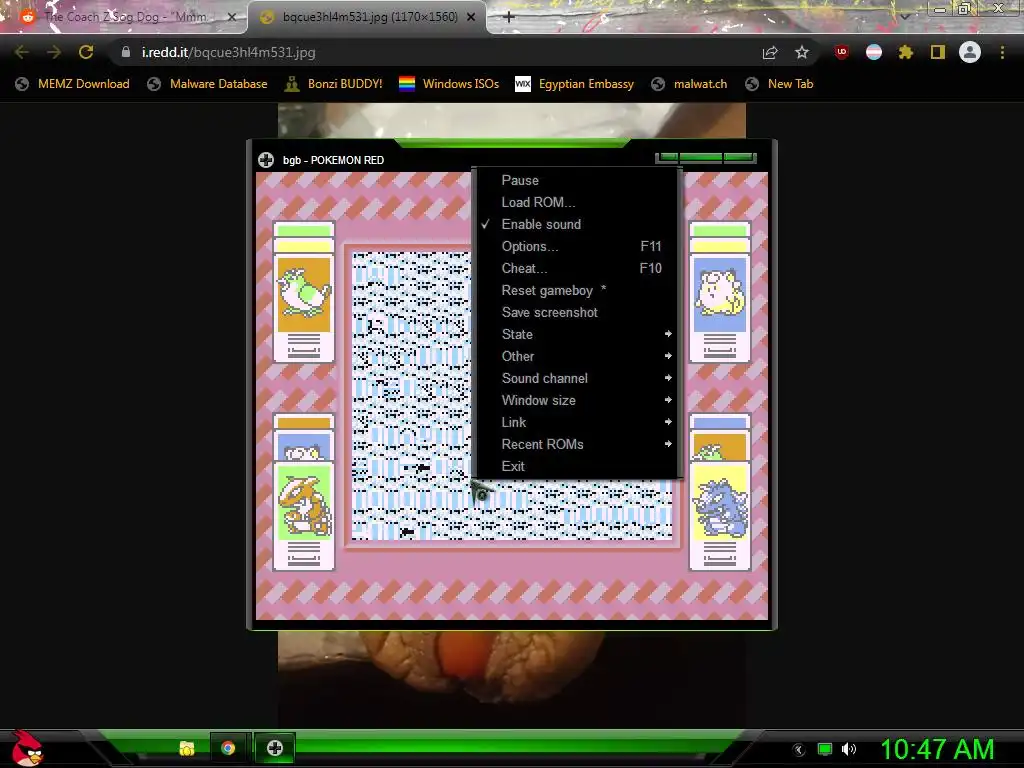This screenshot has height=768, width=1024.
Task: Toggle the browser side panel icon
Action: coord(938,52)
